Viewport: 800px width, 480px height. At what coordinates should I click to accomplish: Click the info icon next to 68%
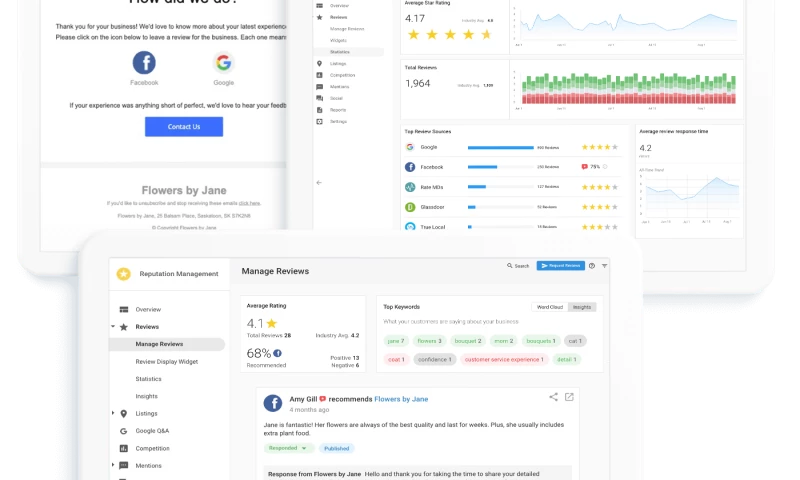pos(277,353)
